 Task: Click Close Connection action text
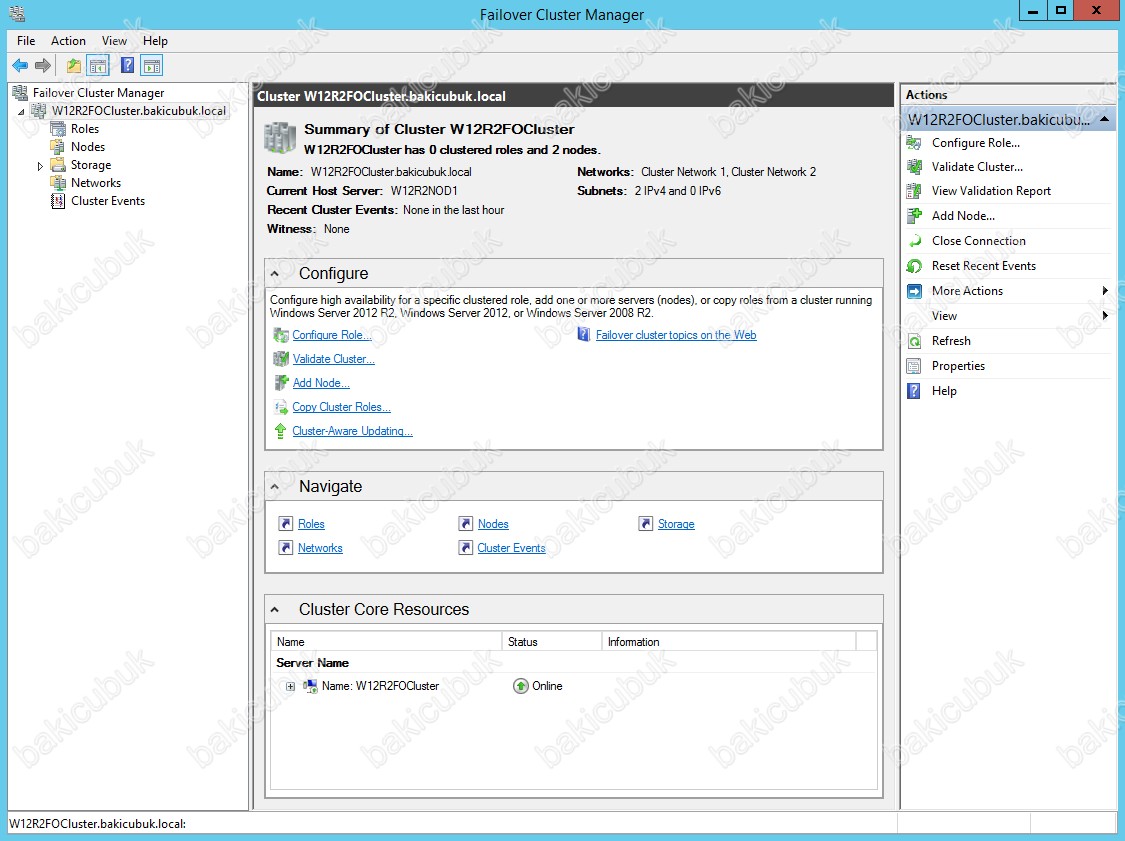[979, 241]
